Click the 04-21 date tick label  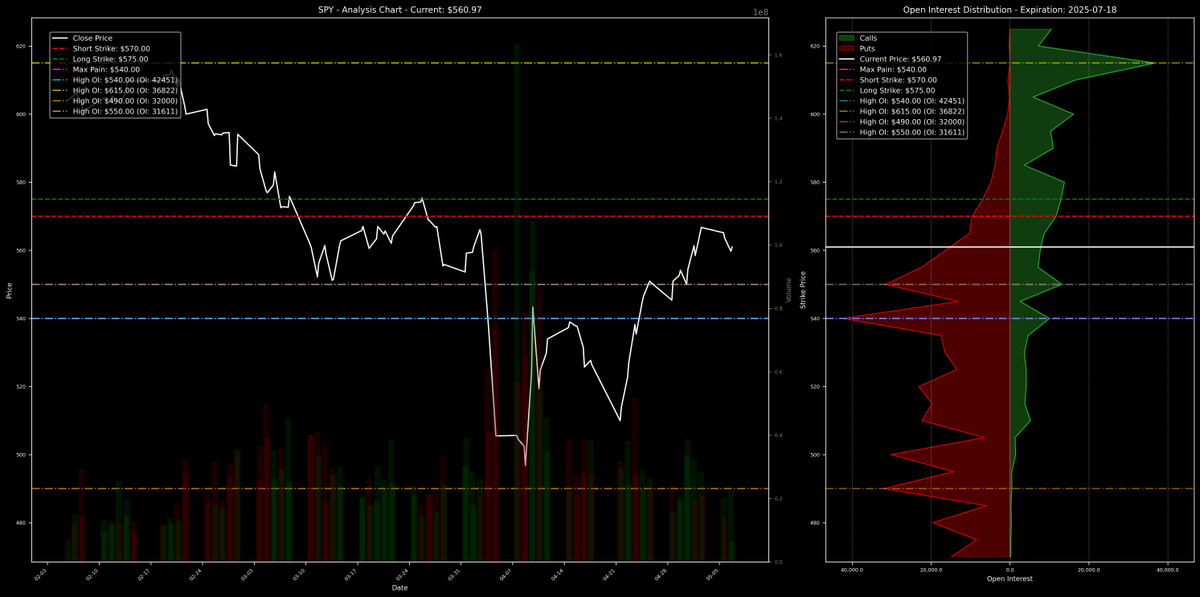coord(611,574)
